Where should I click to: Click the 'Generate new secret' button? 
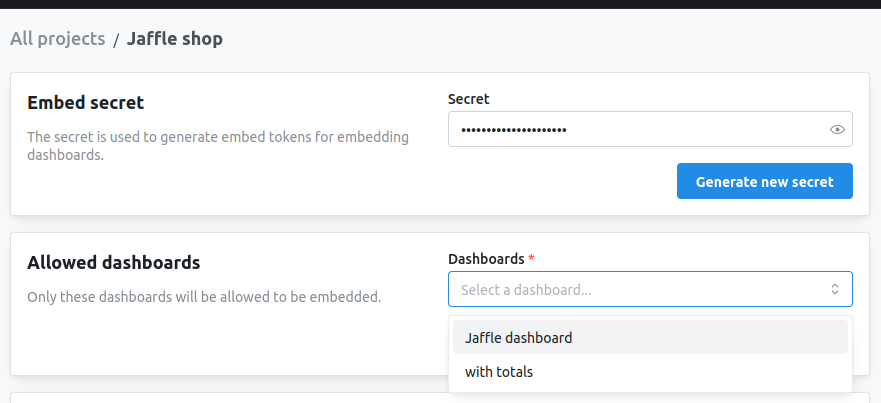click(765, 181)
